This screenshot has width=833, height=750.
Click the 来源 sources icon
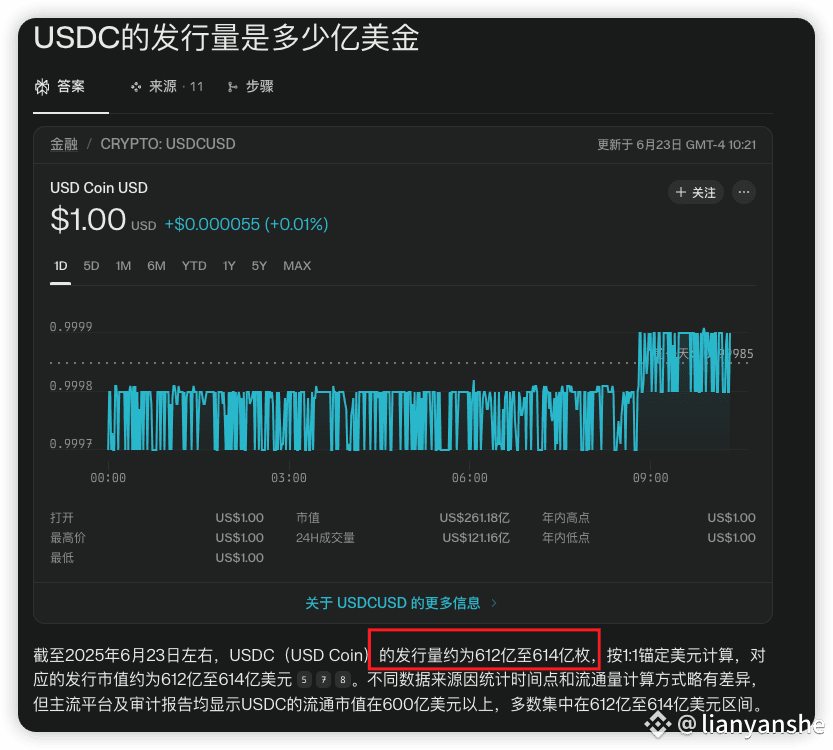pyautogui.click(x=136, y=87)
